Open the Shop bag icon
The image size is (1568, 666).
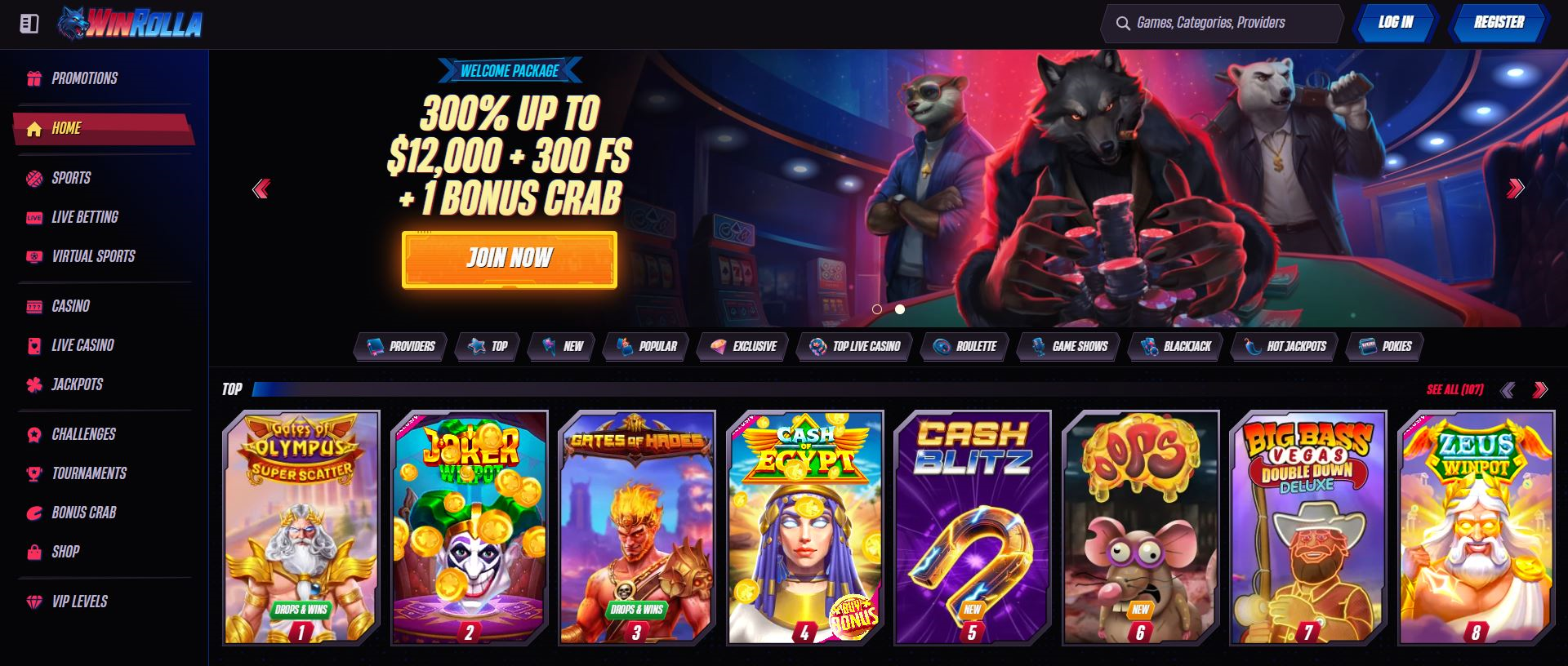pyautogui.click(x=33, y=552)
